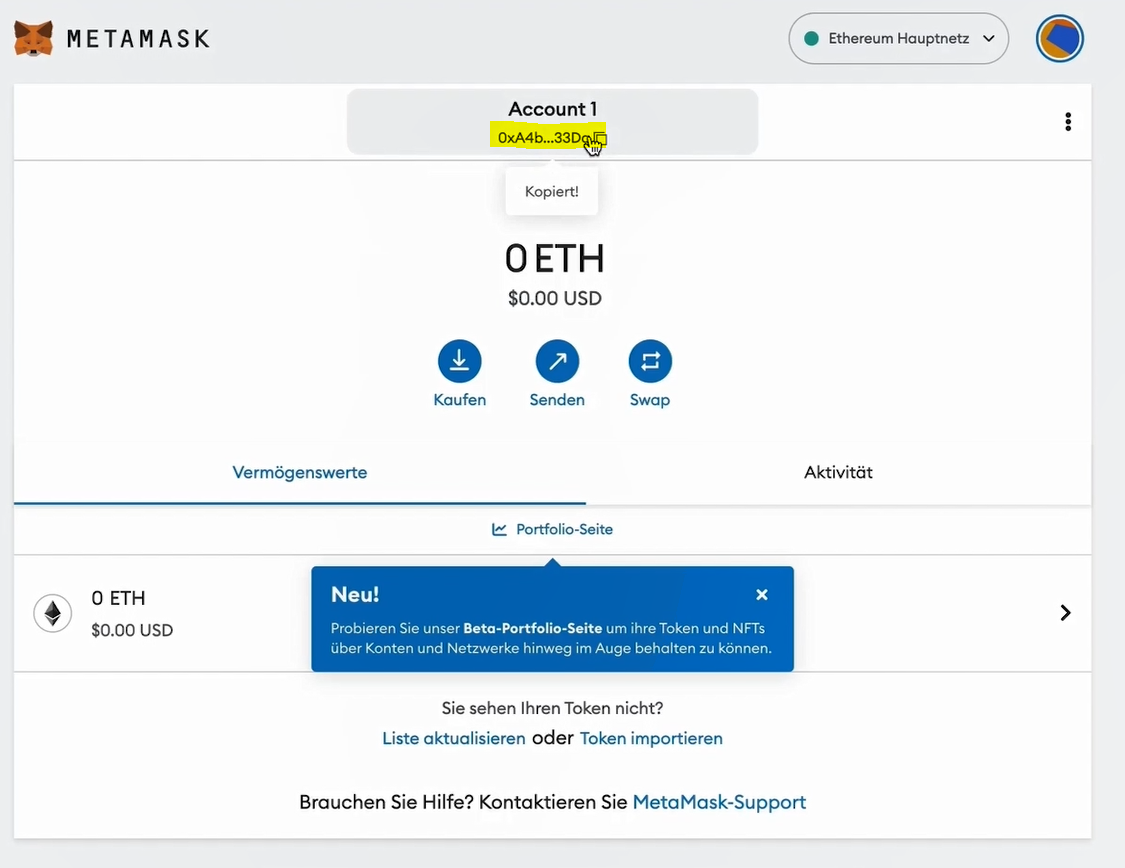1125x868 pixels.
Task: Open the account avatar menu
Action: point(1059,39)
